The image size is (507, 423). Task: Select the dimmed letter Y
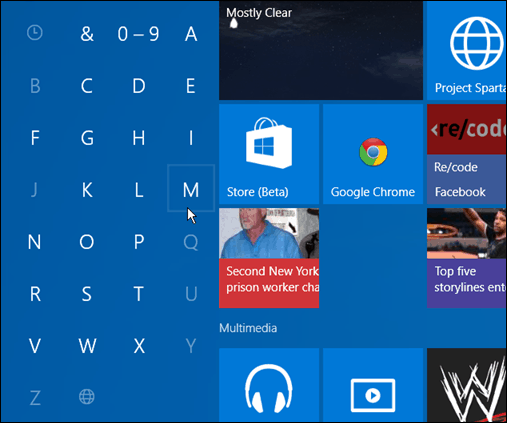tap(191, 346)
